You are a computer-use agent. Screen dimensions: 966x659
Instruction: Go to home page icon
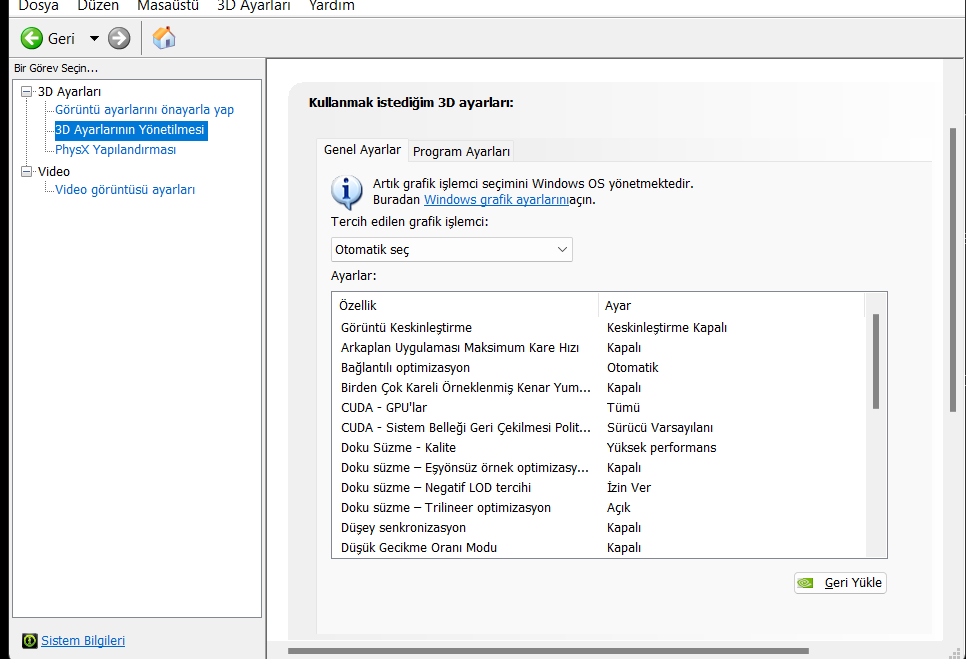point(164,38)
